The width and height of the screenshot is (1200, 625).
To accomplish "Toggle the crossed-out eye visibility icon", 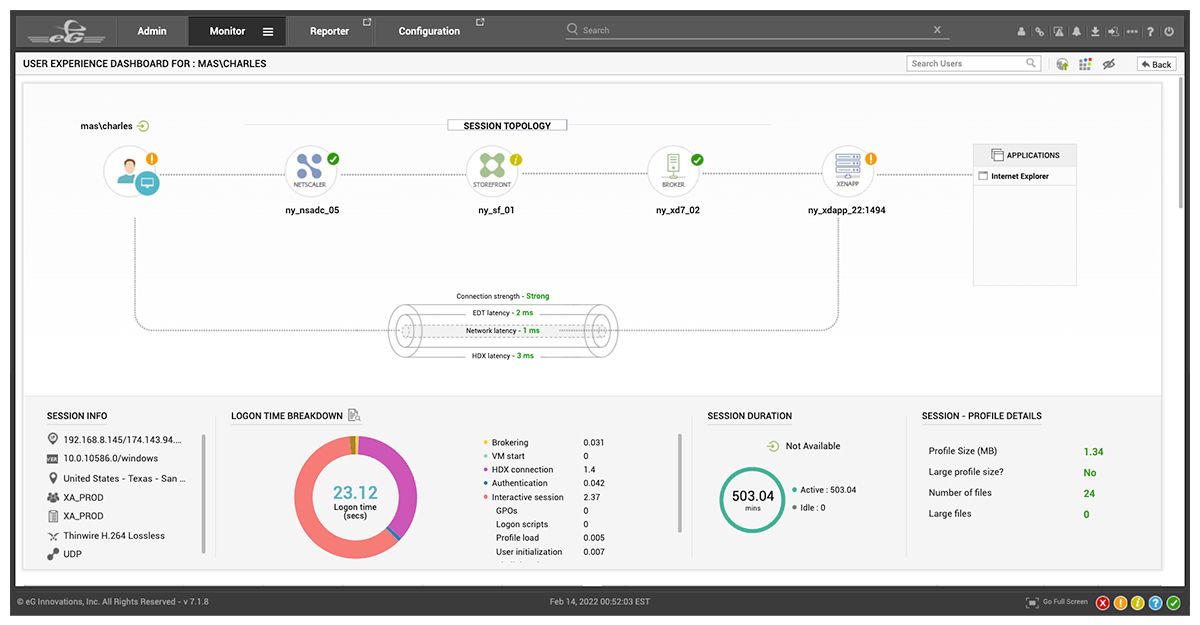I will click(x=1108, y=64).
